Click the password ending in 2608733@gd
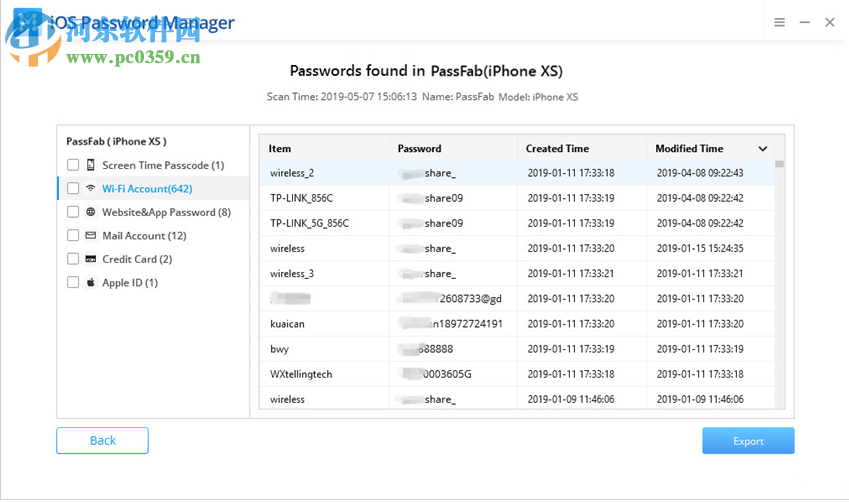The height and width of the screenshot is (503, 849). pos(450,298)
